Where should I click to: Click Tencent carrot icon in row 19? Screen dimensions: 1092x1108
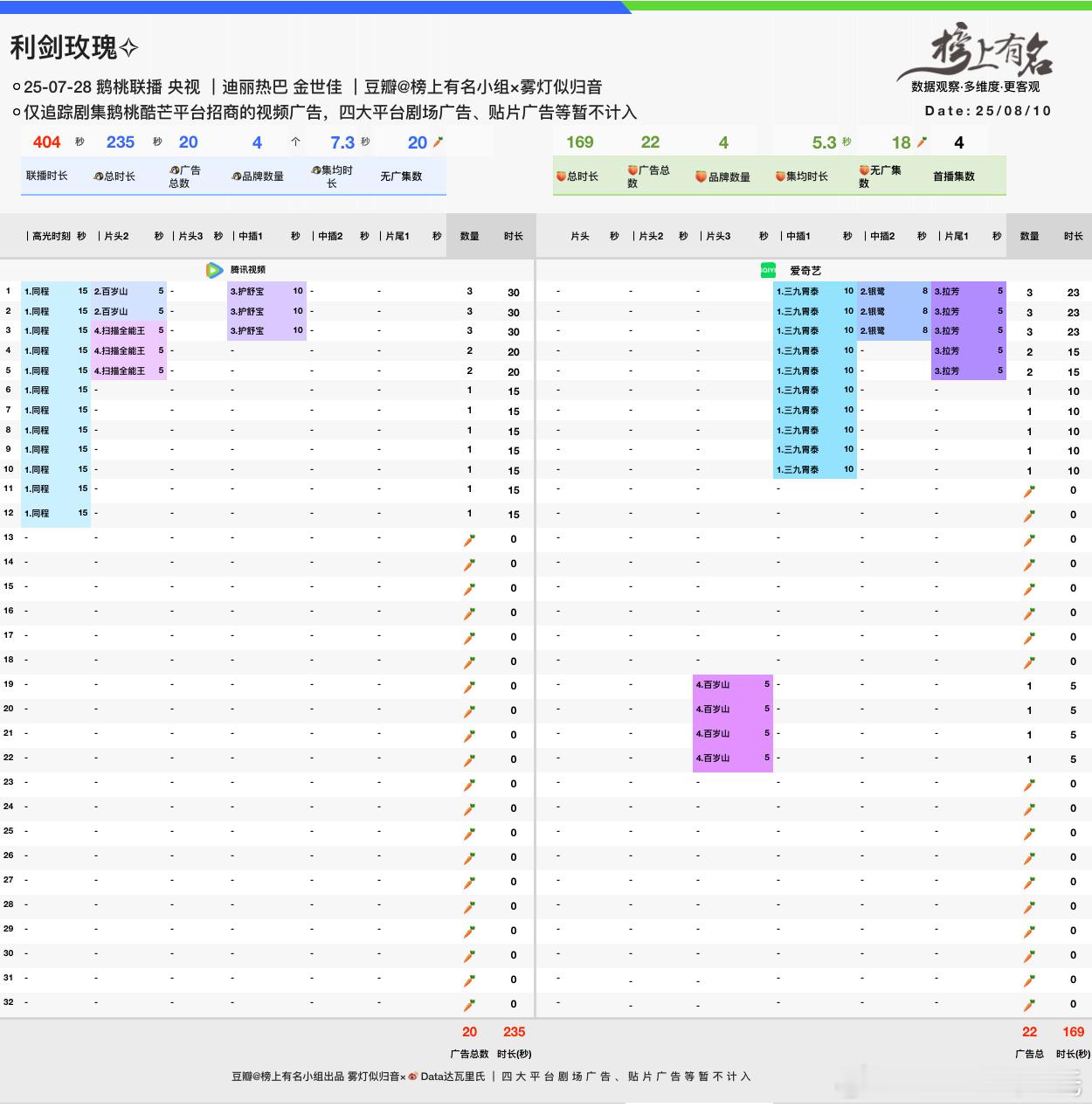tap(469, 687)
